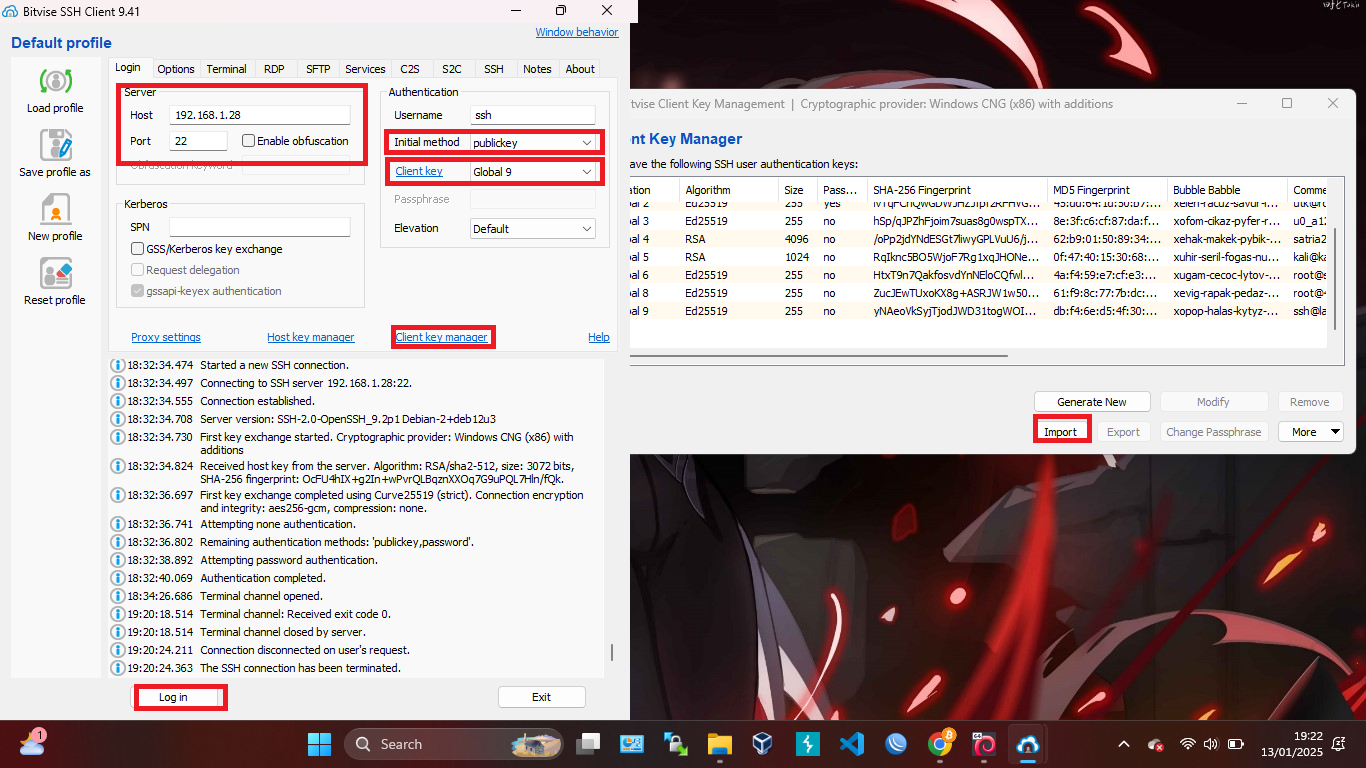Viewport: 1366px width, 768px height.
Task: Open Task View from the taskbar
Action: coord(588,744)
